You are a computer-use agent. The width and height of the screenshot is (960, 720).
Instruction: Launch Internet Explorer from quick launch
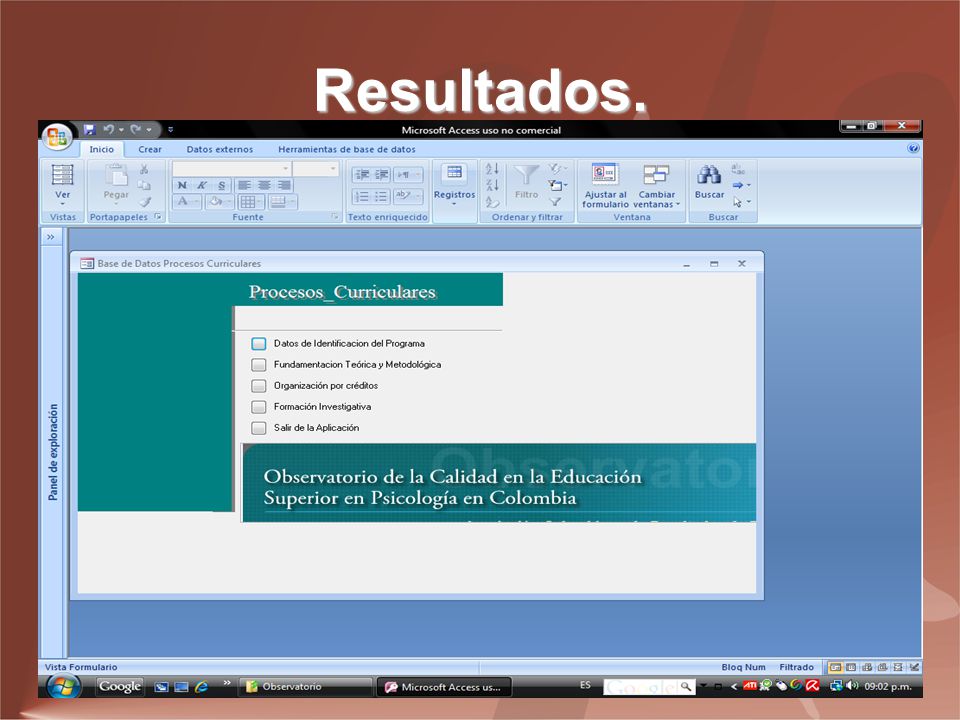tap(201, 687)
